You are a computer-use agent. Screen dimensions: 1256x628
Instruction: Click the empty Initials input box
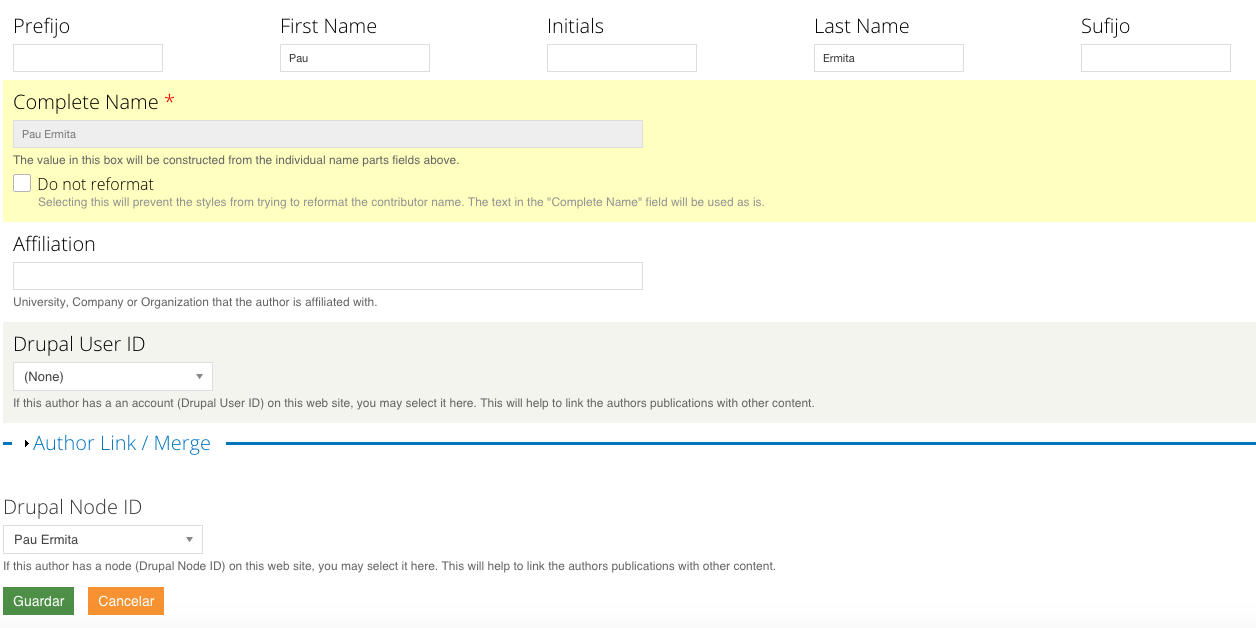[x=622, y=58]
